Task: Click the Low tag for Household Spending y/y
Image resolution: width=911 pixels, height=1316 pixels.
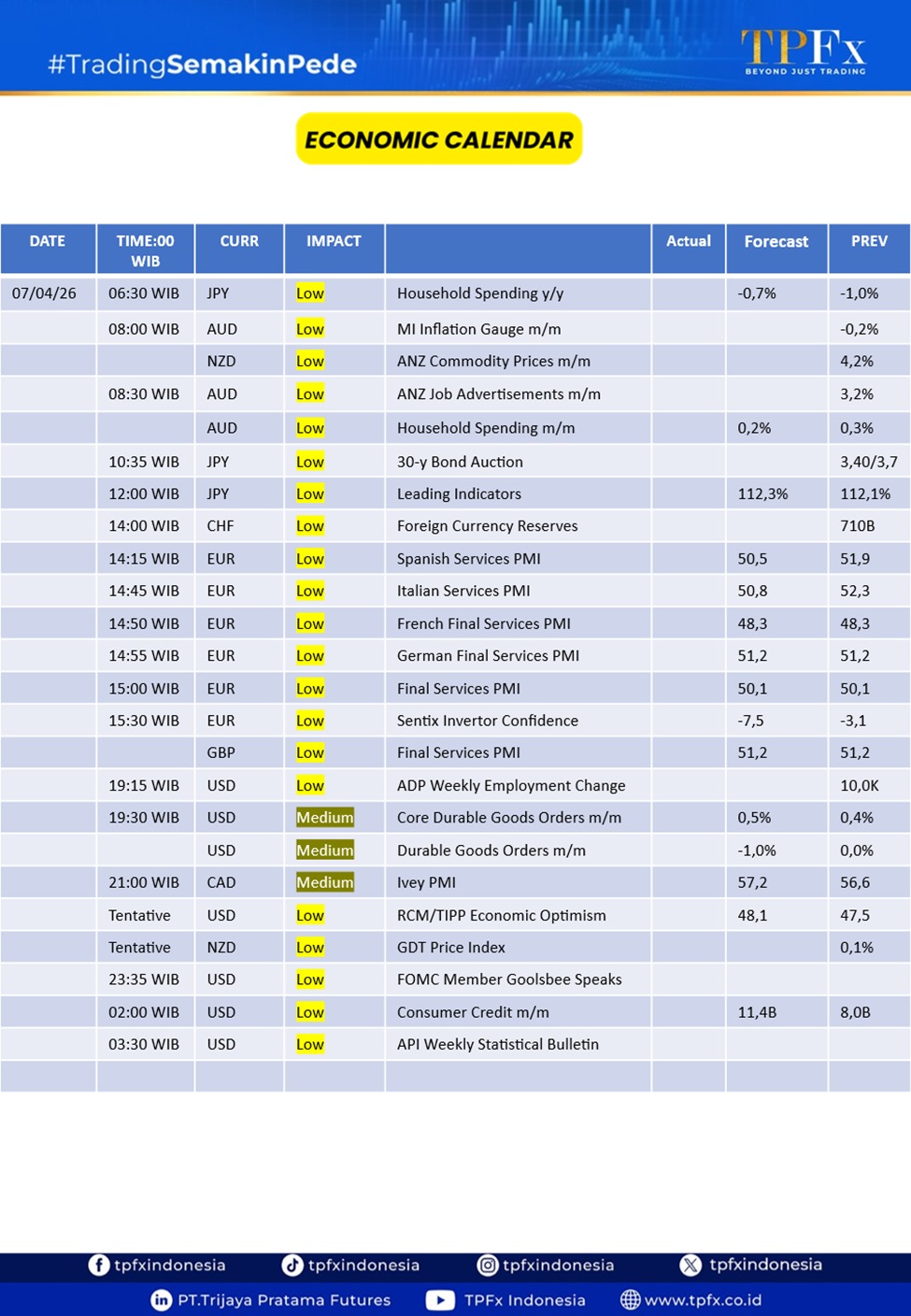Action: pyautogui.click(x=309, y=293)
